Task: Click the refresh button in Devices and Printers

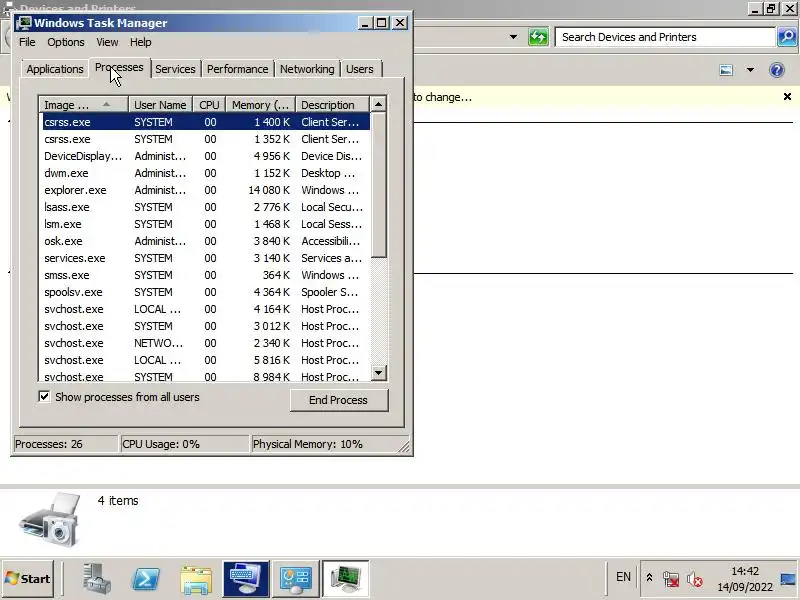Action: [x=538, y=37]
